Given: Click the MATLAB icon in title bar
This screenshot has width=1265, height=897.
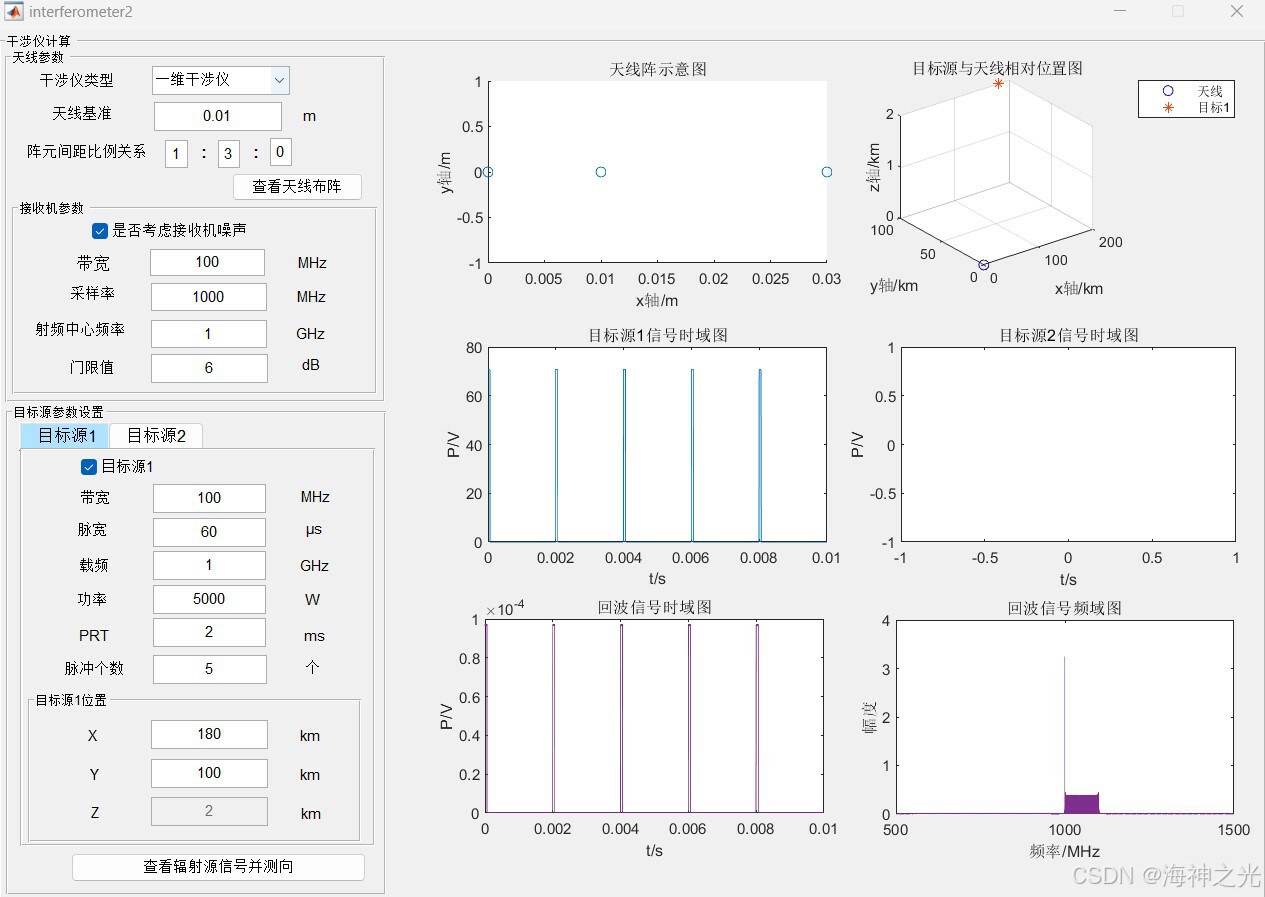Looking at the screenshot, I should click(x=14, y=12).
